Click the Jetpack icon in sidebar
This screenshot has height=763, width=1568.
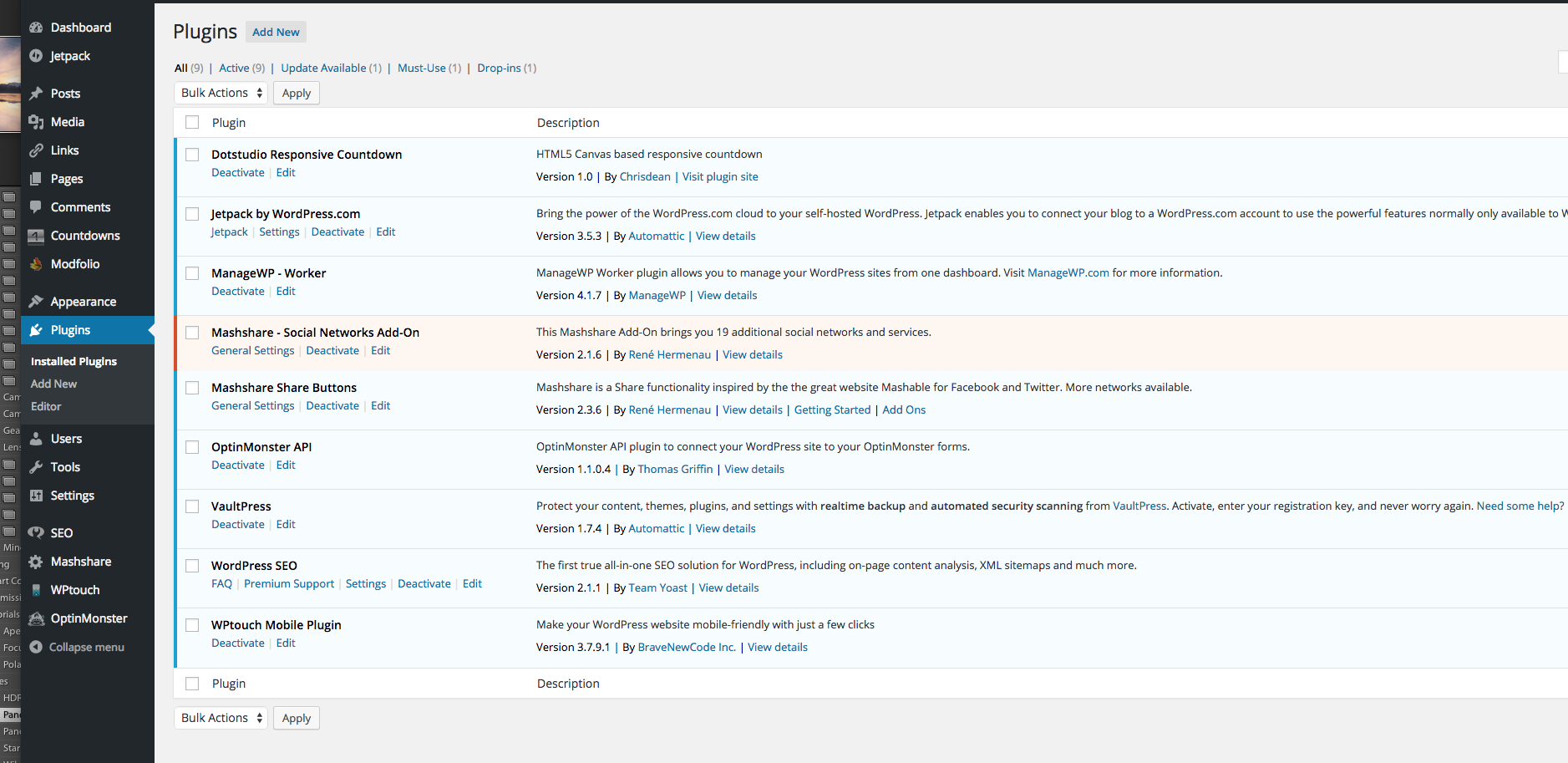click(36, 56)
